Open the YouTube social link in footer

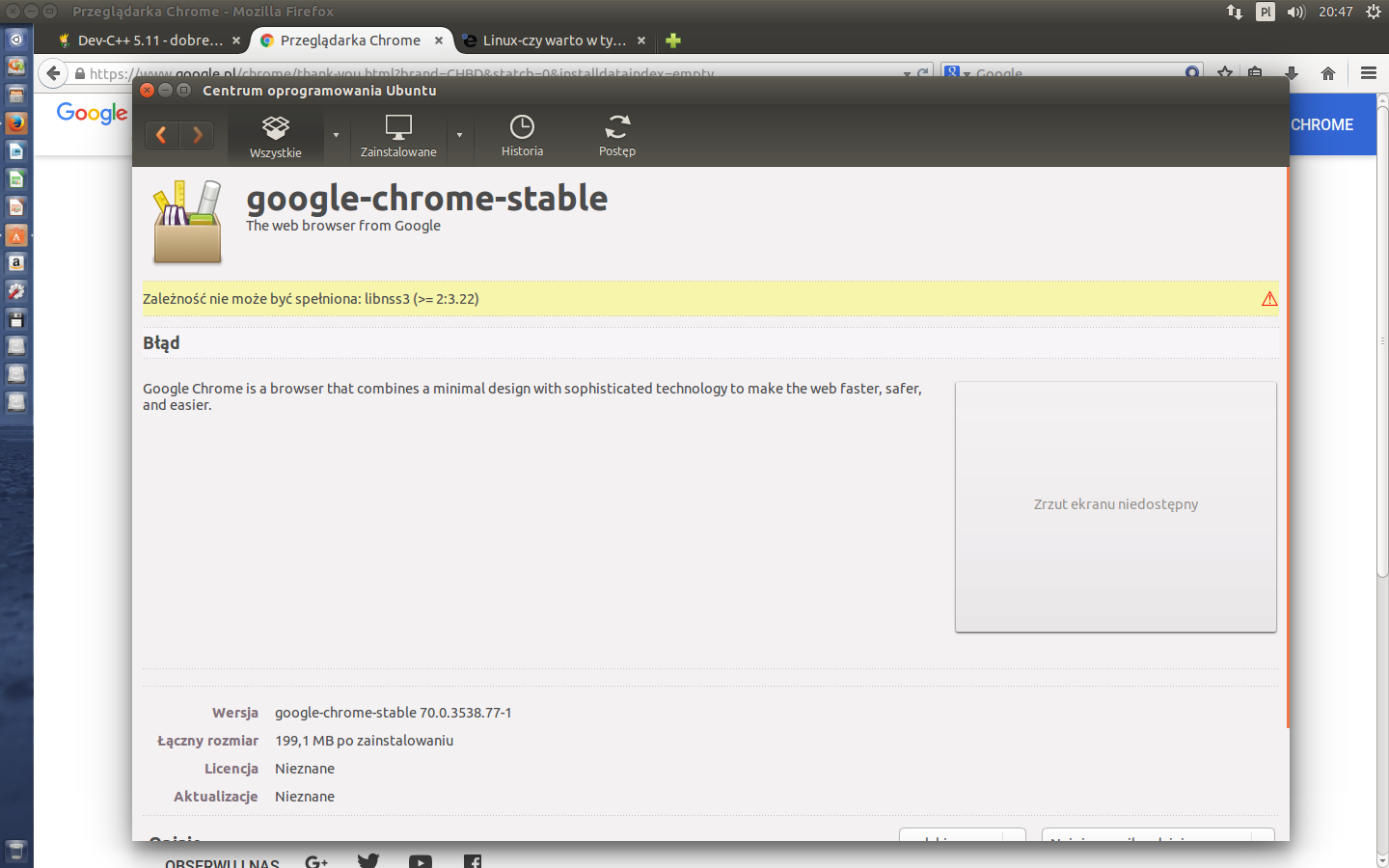pos(420,861)
